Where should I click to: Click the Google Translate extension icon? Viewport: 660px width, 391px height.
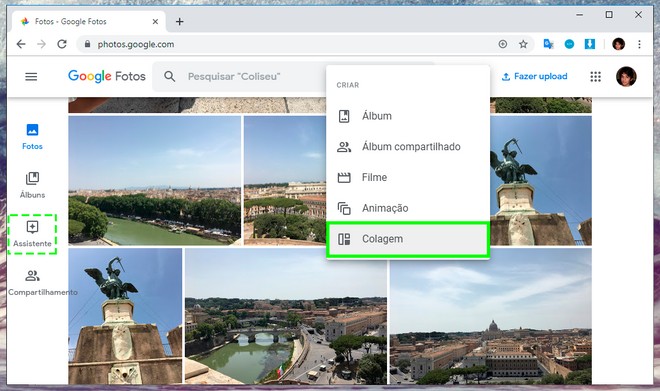click(x=548, y=44)
